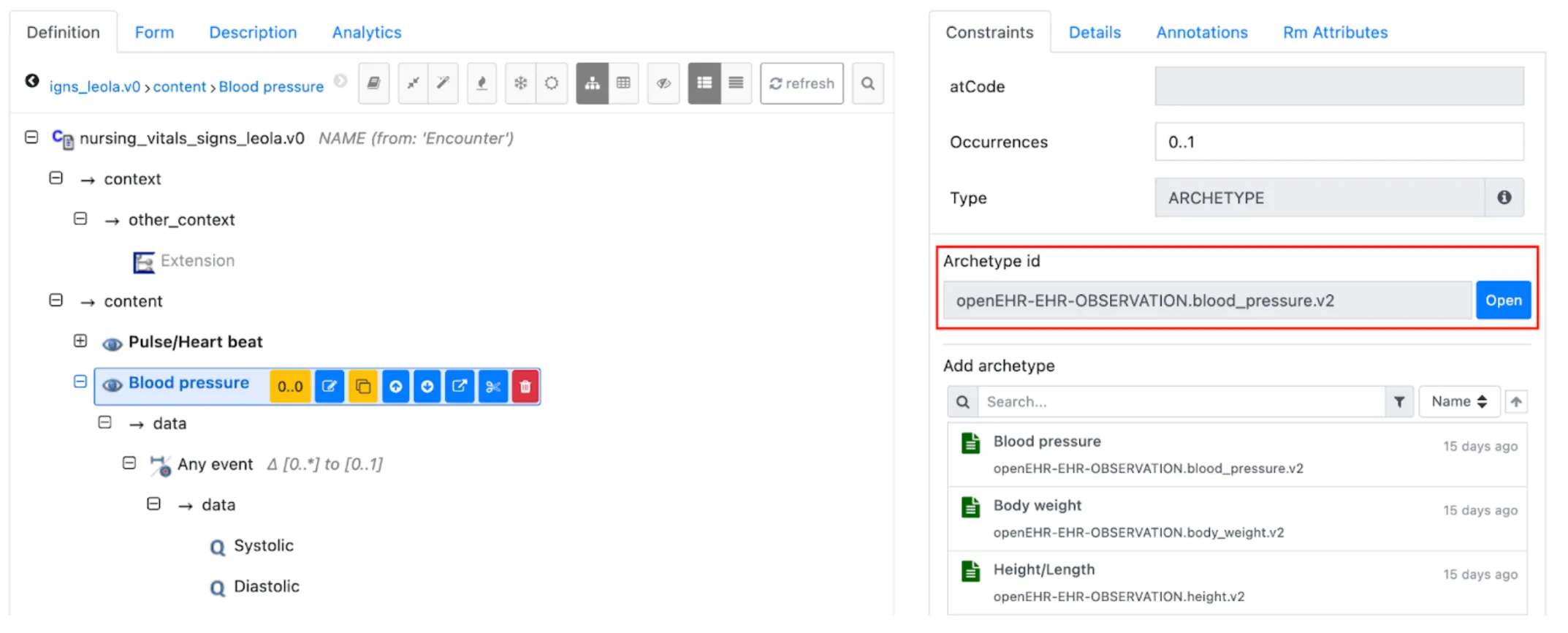Open the Analytics tab
The height and width of the screenshot is (633, 1568).
click(367, 32)
